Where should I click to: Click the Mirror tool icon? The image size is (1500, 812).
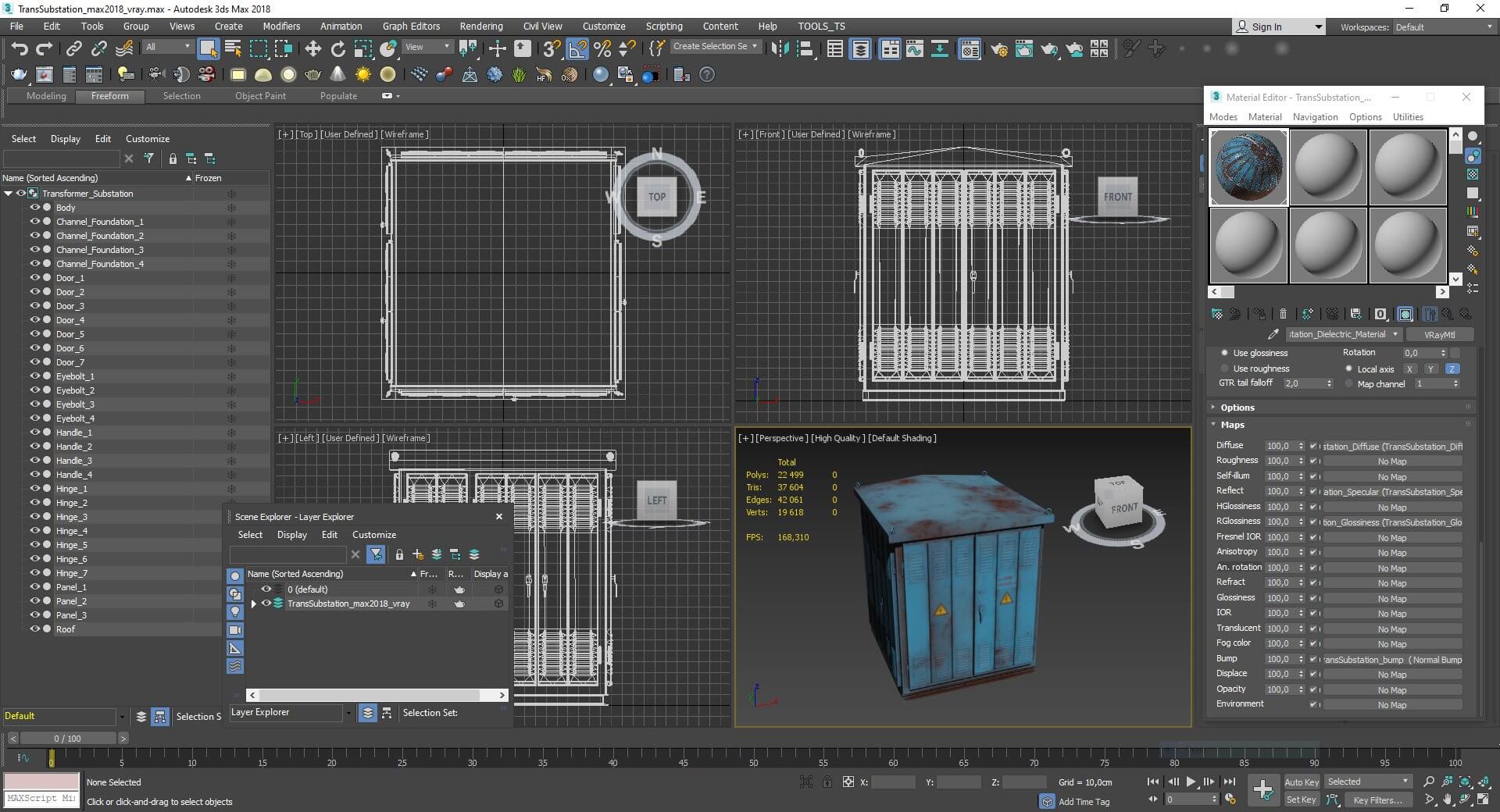tap(780, 49)
